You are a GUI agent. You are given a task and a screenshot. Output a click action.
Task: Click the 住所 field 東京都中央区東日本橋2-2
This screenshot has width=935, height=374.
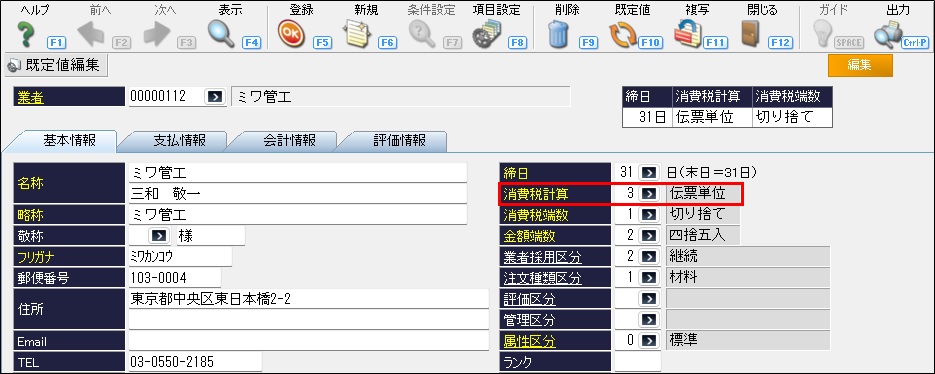308,299
